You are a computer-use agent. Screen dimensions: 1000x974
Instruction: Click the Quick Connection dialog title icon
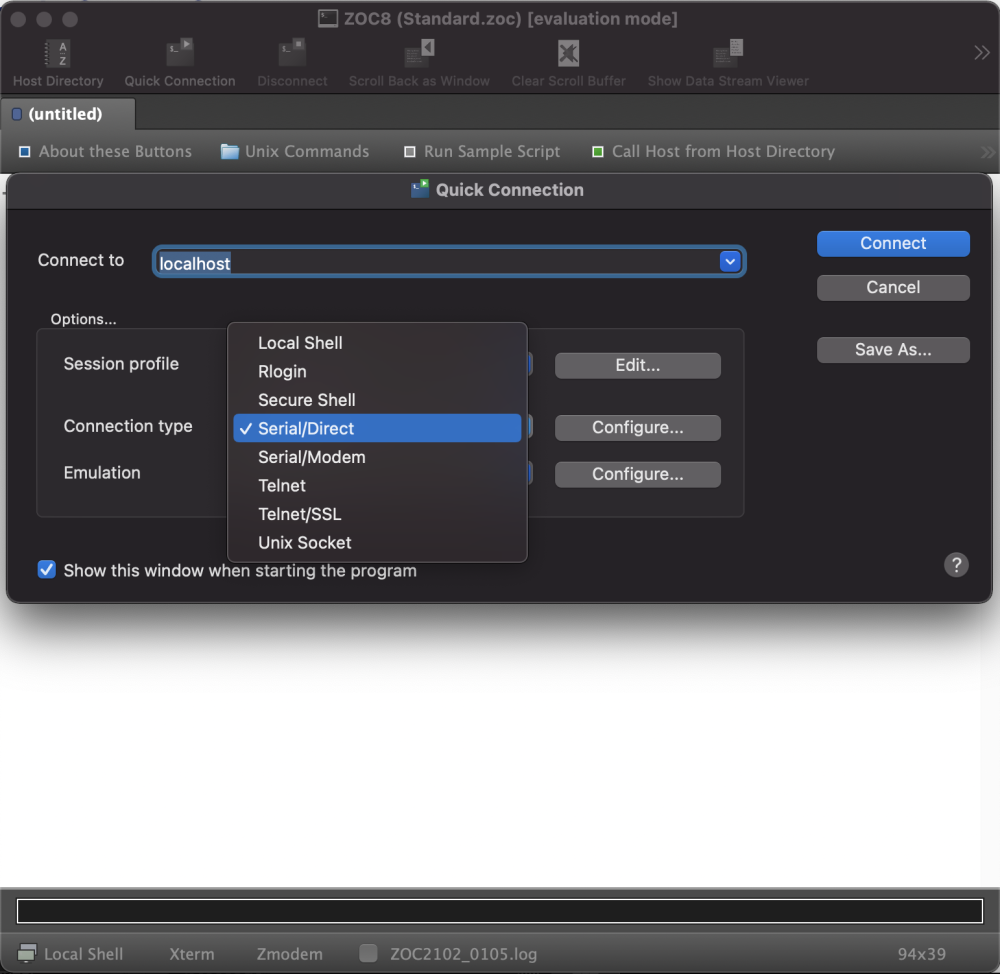[420, 189]
